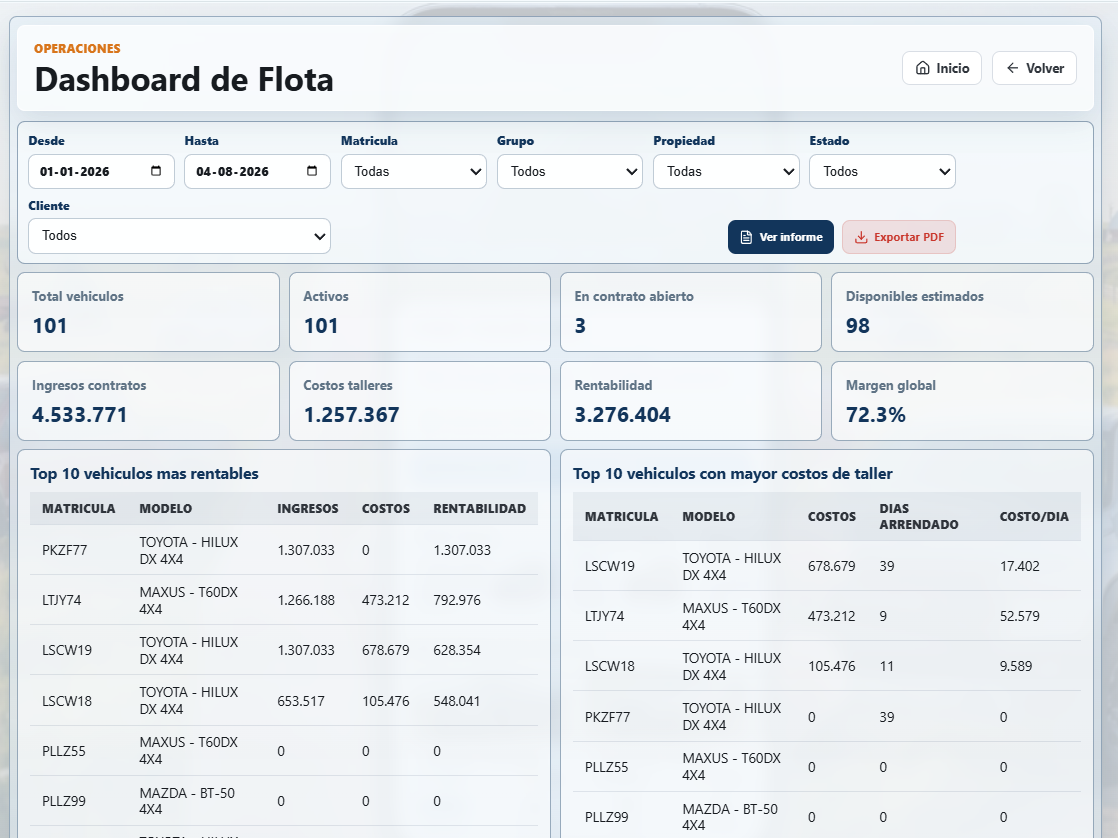The width and height of the screenshot is (1118, 838).
Task: Select the Total vehiculos card
Action: (148, 312)
